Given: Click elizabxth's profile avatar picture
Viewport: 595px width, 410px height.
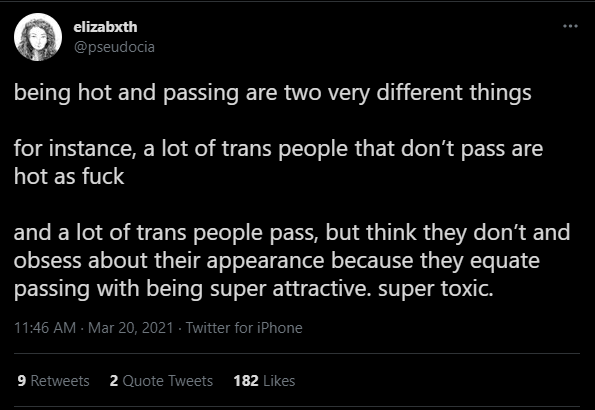Looking at the screenshot, I should pos(38,37).
